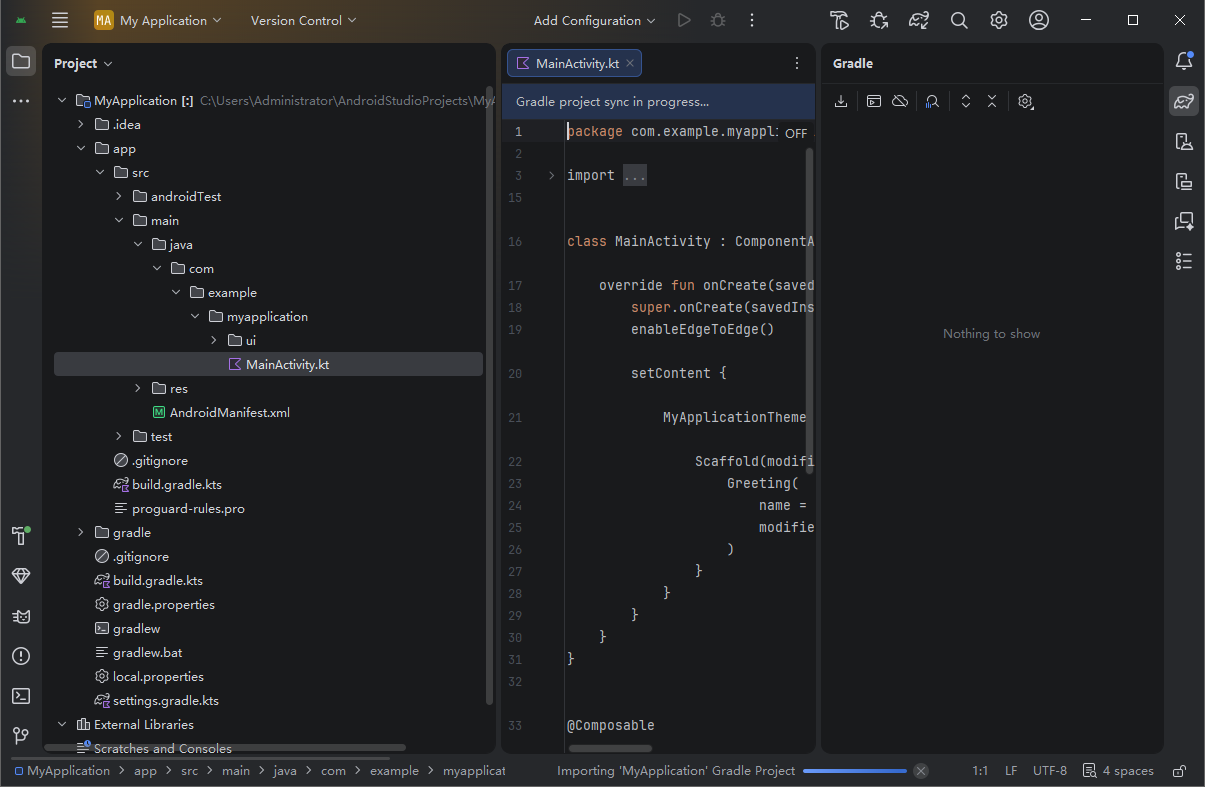The image size is (1205, 787).
Task: Open the Build hammer tool window
Action: coord(21,536)
